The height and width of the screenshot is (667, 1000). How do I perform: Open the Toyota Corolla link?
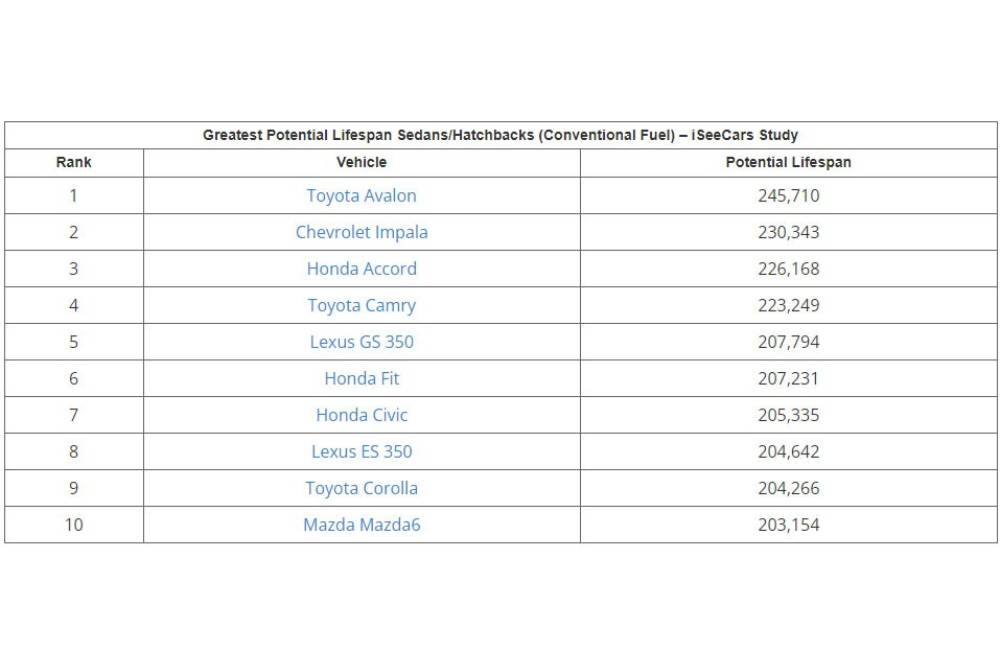tap(361, 488)
